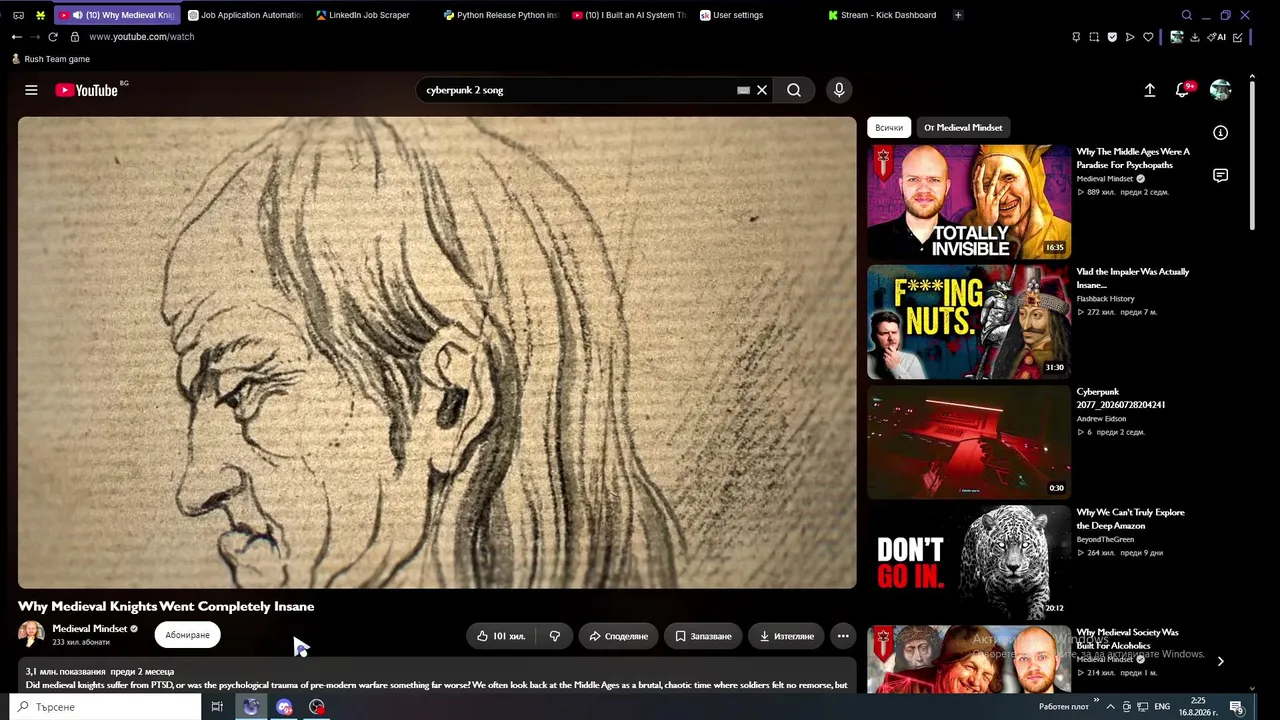Mute the playing YouTube tab audio
Viewport: 1280px width, 720px height.
(77, 15)
